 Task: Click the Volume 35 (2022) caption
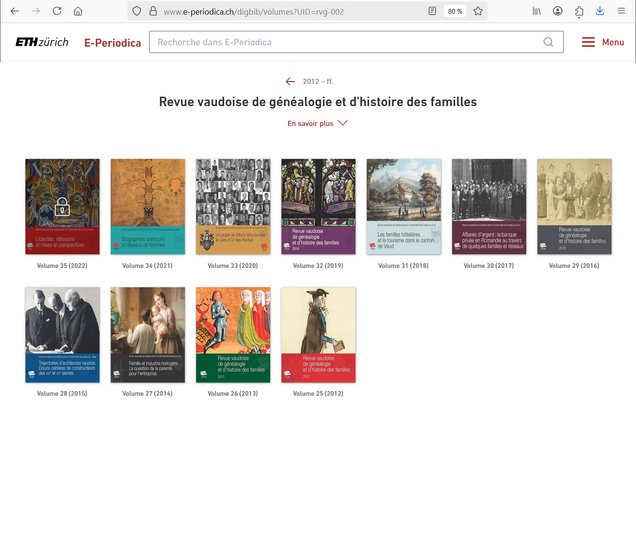tap(62, 266)
